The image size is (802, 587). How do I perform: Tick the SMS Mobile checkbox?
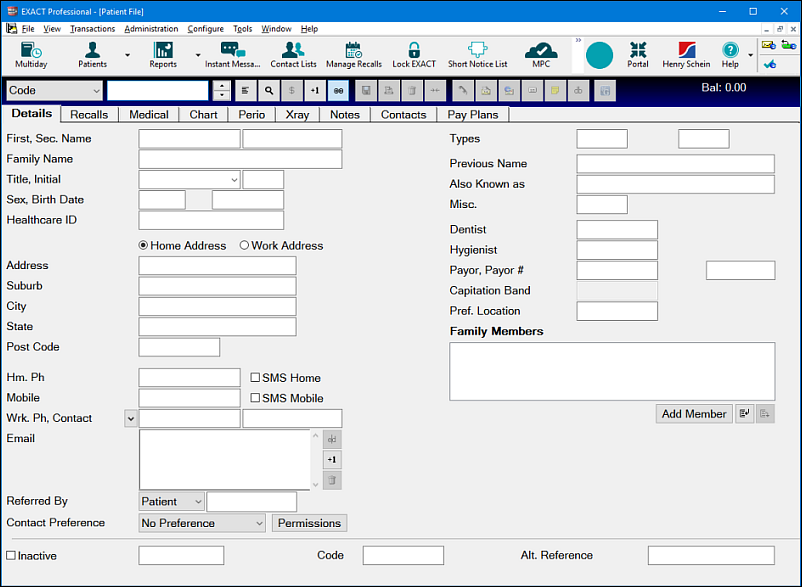(255, 398)
